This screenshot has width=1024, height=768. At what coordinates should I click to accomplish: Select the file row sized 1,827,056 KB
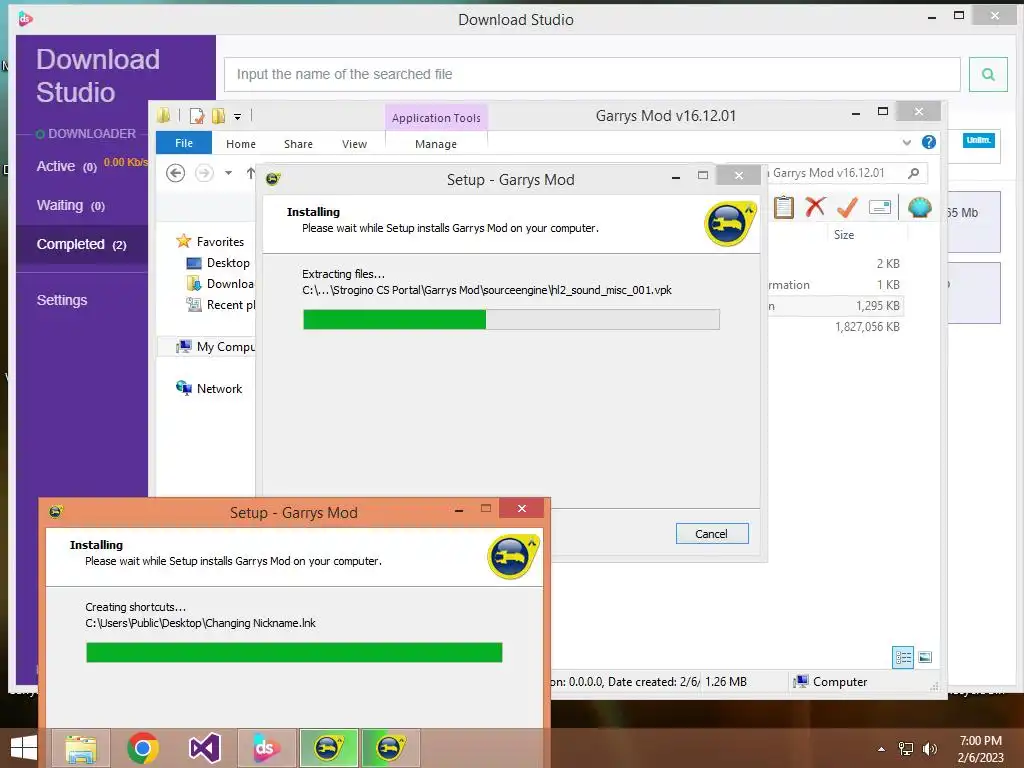(x=837, y=327)
